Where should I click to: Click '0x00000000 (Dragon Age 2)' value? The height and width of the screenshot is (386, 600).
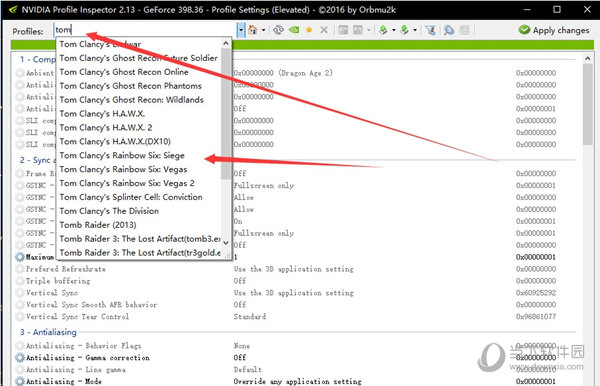pyautogui.click(x=283, y=73)
